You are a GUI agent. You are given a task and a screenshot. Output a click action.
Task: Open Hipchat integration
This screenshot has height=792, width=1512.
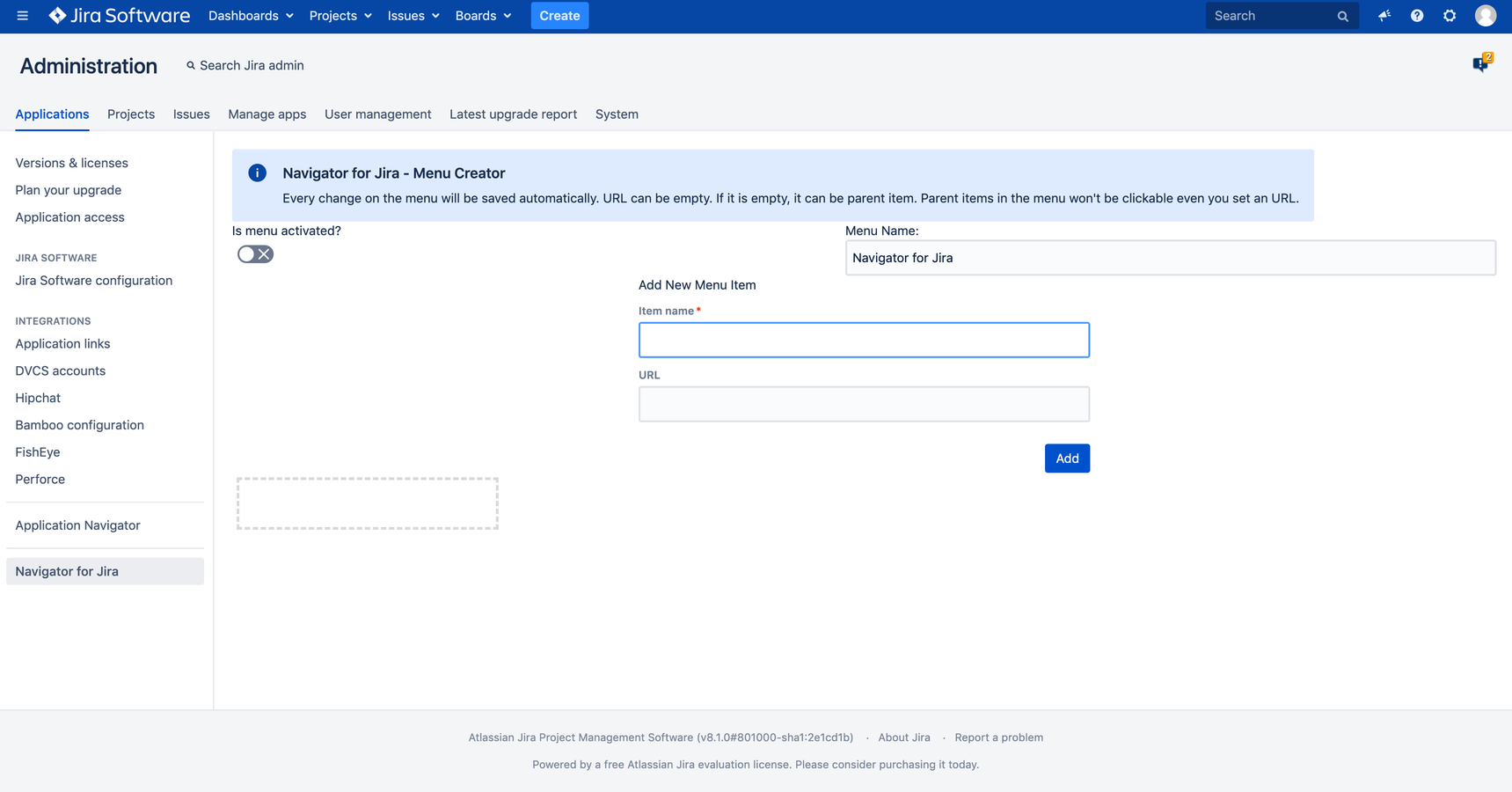(x=38, y=399)
